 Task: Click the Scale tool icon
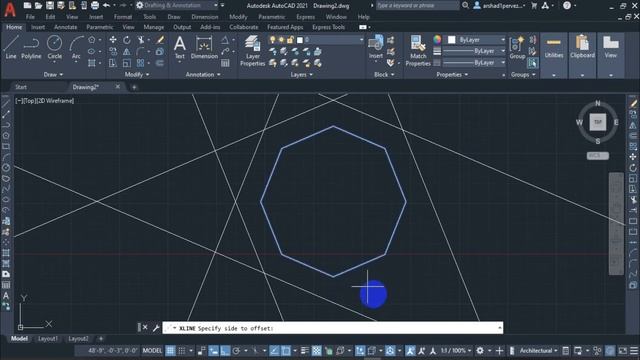127,63
